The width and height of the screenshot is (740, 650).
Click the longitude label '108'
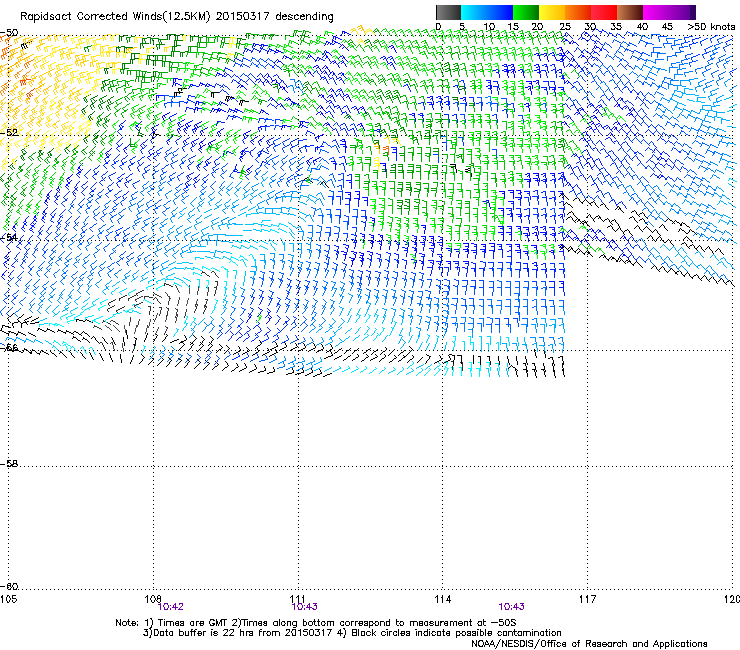[153, 599]
